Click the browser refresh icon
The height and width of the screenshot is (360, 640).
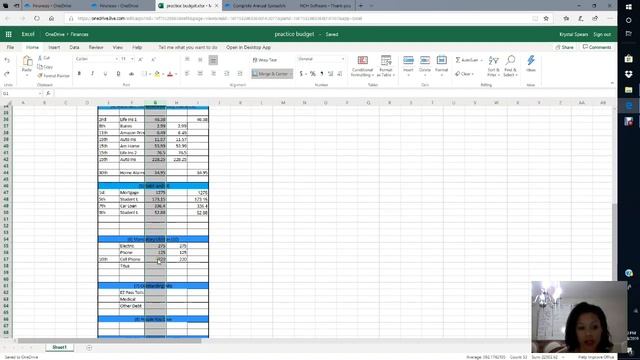click(x=37, y=18)
